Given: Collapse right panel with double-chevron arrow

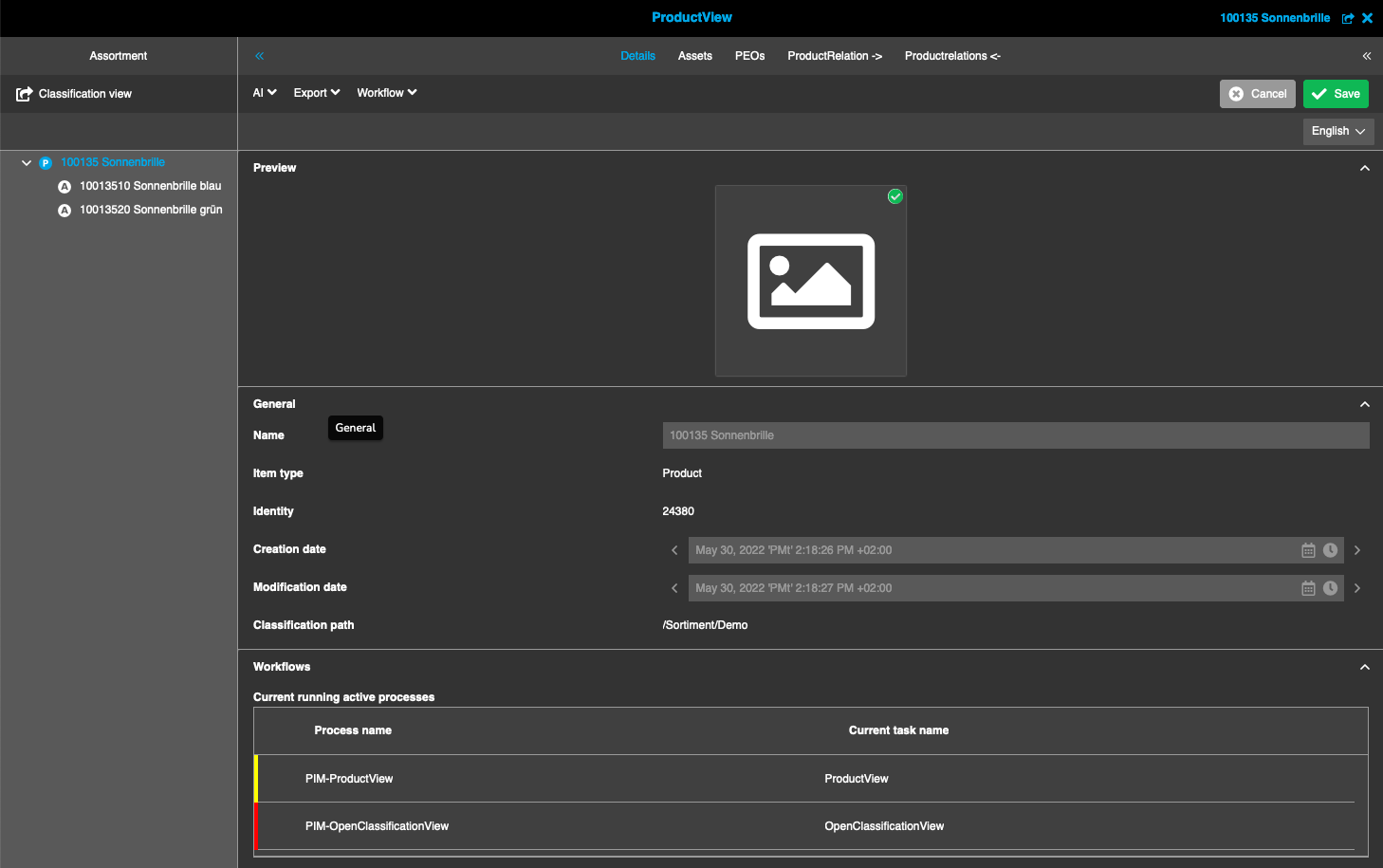Looking at the screenshot, I should click(x=1367, y=55).
